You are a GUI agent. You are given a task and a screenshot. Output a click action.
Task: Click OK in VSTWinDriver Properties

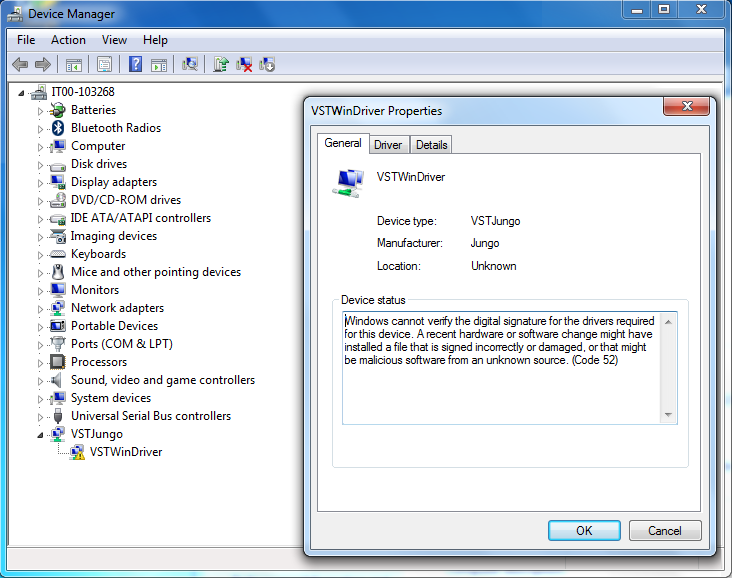584,531
